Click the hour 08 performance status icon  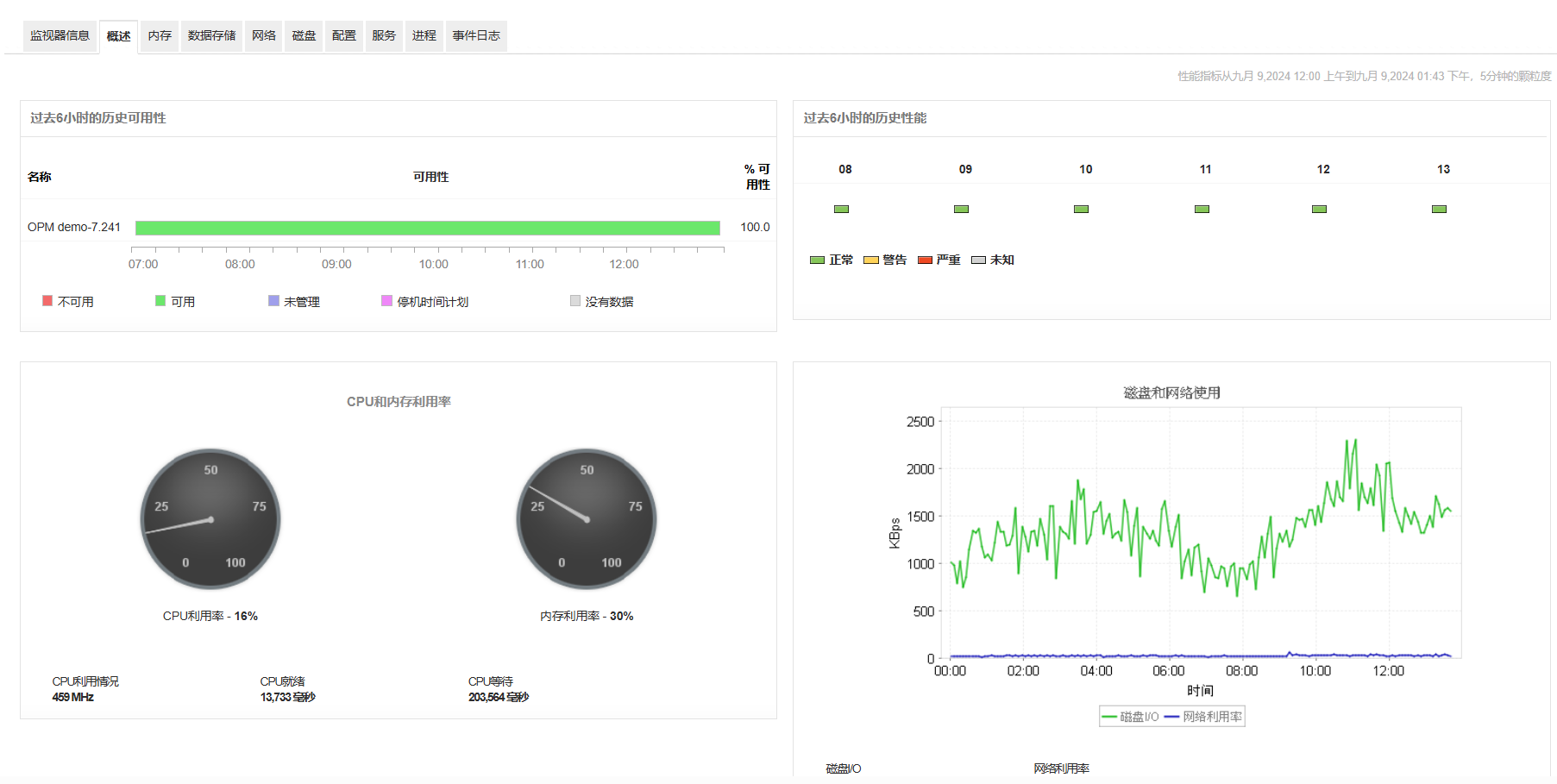(x=841, y=210)
